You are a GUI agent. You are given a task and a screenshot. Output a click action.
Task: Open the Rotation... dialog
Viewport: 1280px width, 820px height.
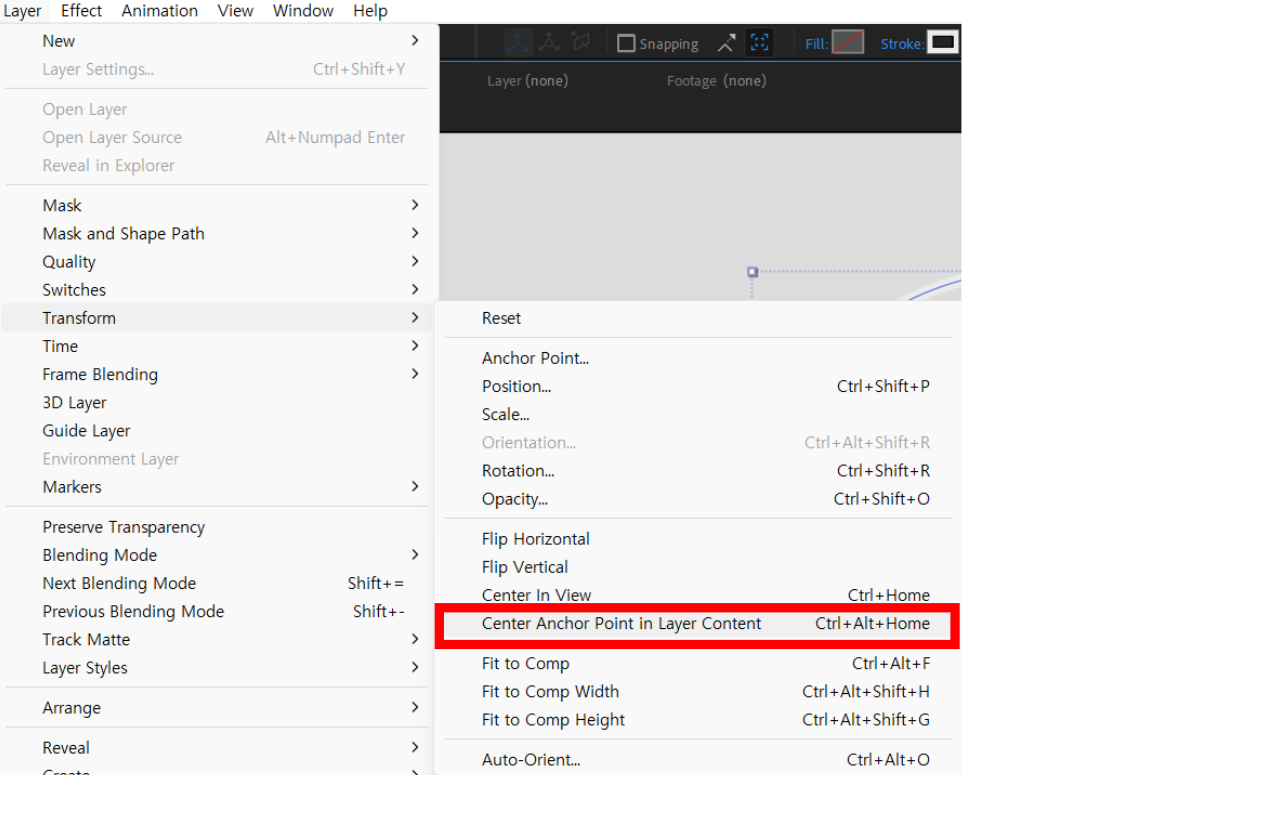pyautogui.click(x=697, y=470)
